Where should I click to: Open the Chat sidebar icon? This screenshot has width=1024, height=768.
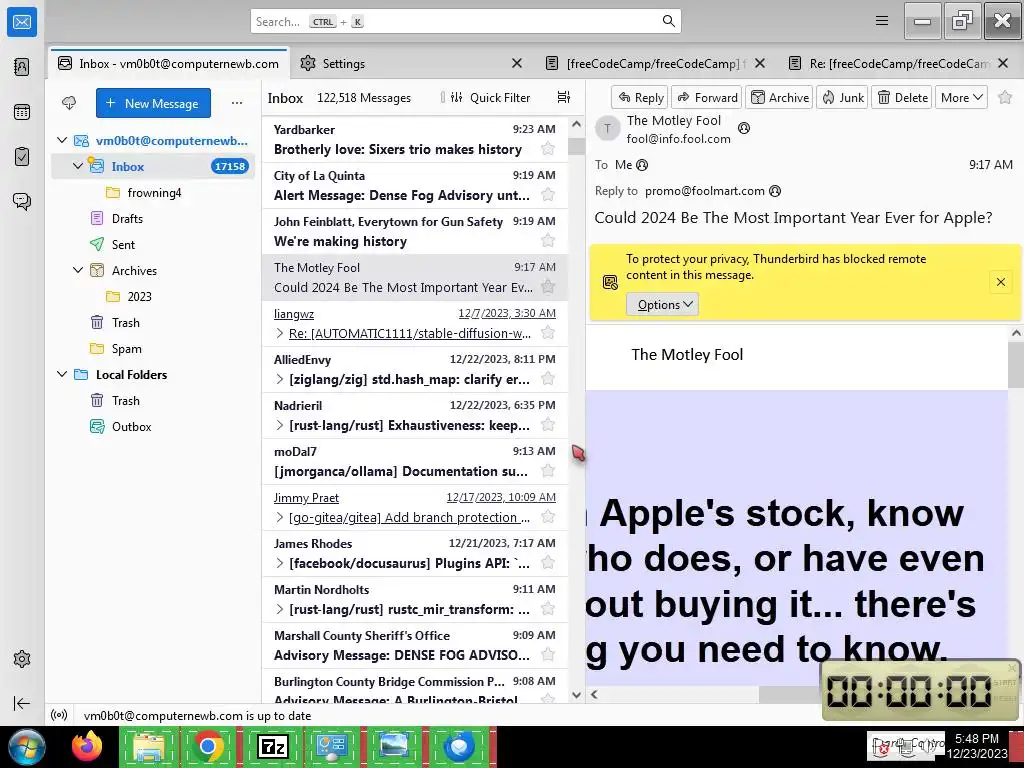tap(22, 201)
